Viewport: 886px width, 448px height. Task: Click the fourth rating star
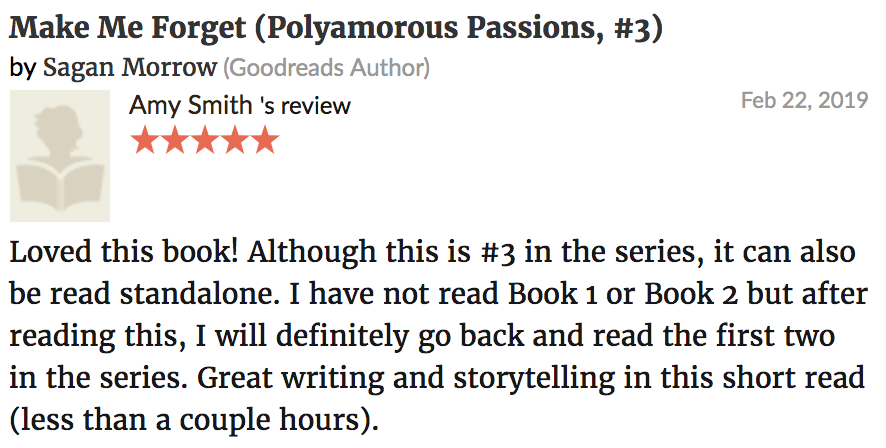234,140
